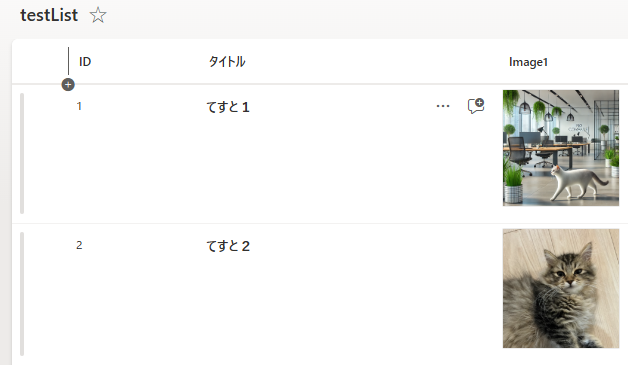Click the column divider line beside ID
The height and width of the screenshot is (365, 628).
(x=68, y=61)
